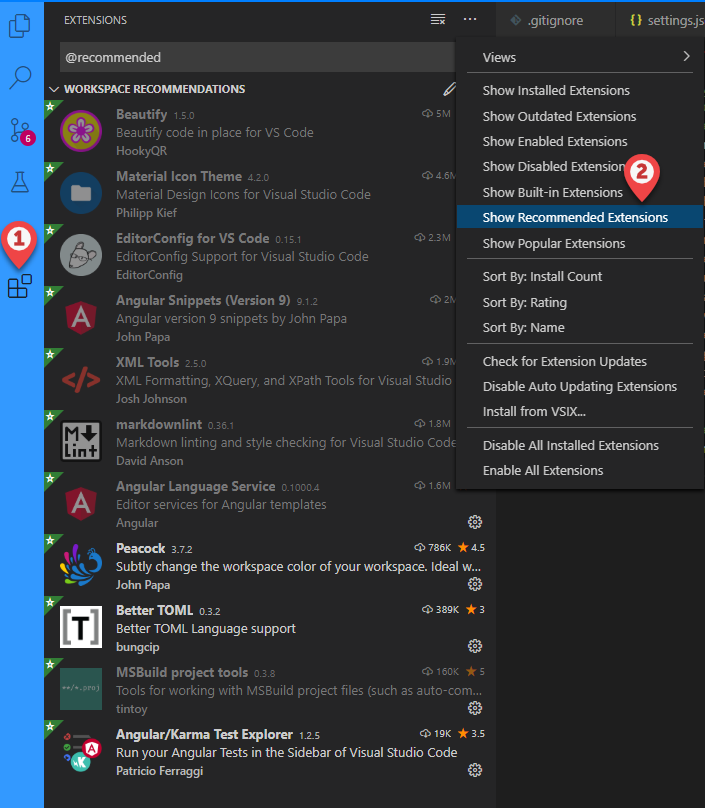The width and height of the screenshot is (705, 808).
Task: Open manage gear for Angular Language Service
Action: pos(475,522)
